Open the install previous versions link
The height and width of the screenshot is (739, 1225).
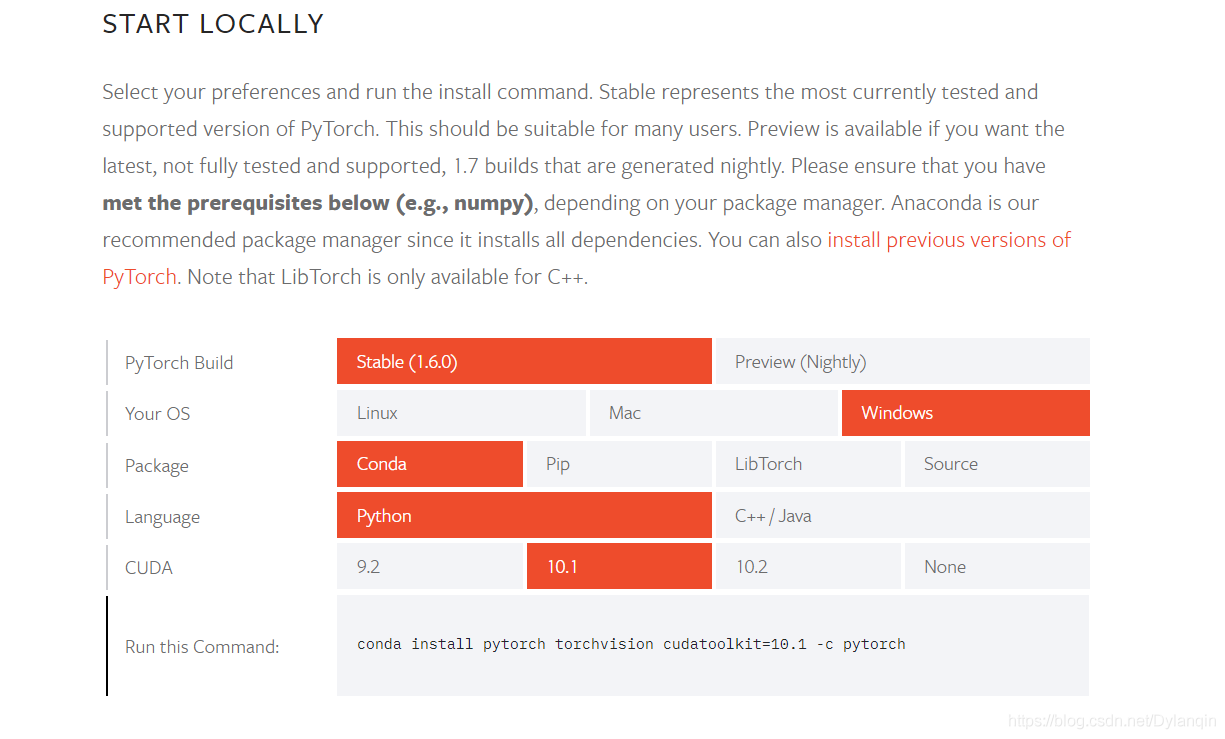click(948, 240)
